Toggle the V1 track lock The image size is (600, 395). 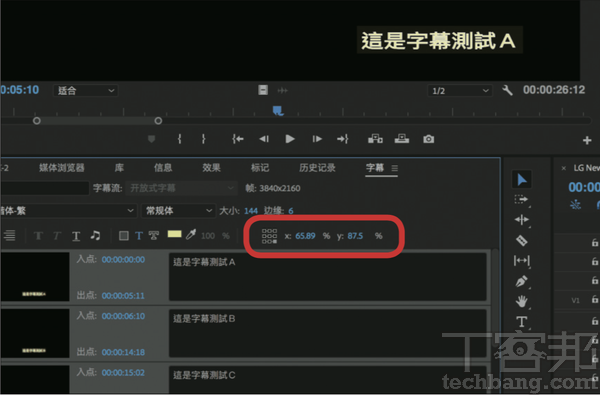pos(595,299)
